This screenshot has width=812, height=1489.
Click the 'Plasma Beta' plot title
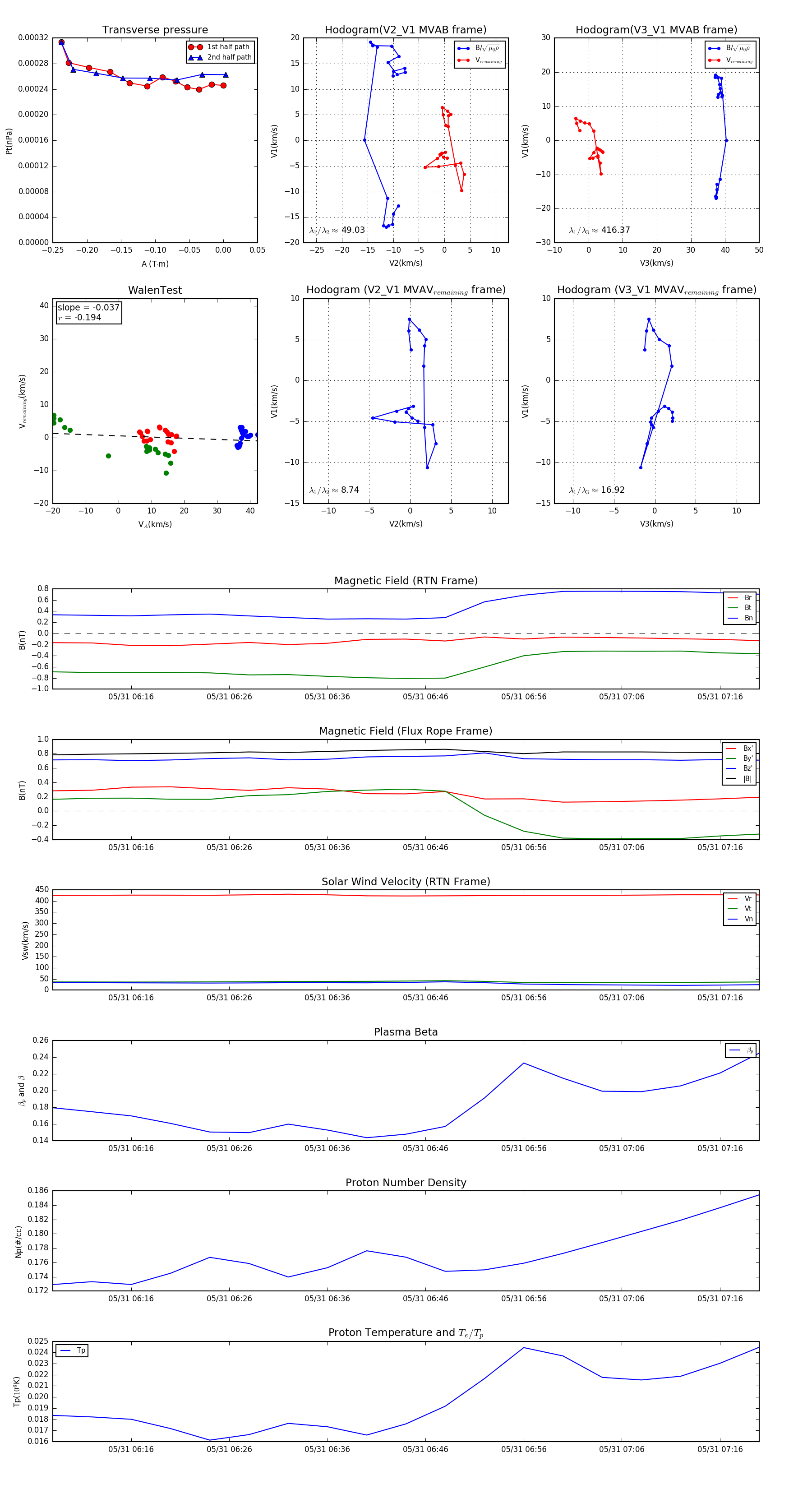[x=406, y=1032]
